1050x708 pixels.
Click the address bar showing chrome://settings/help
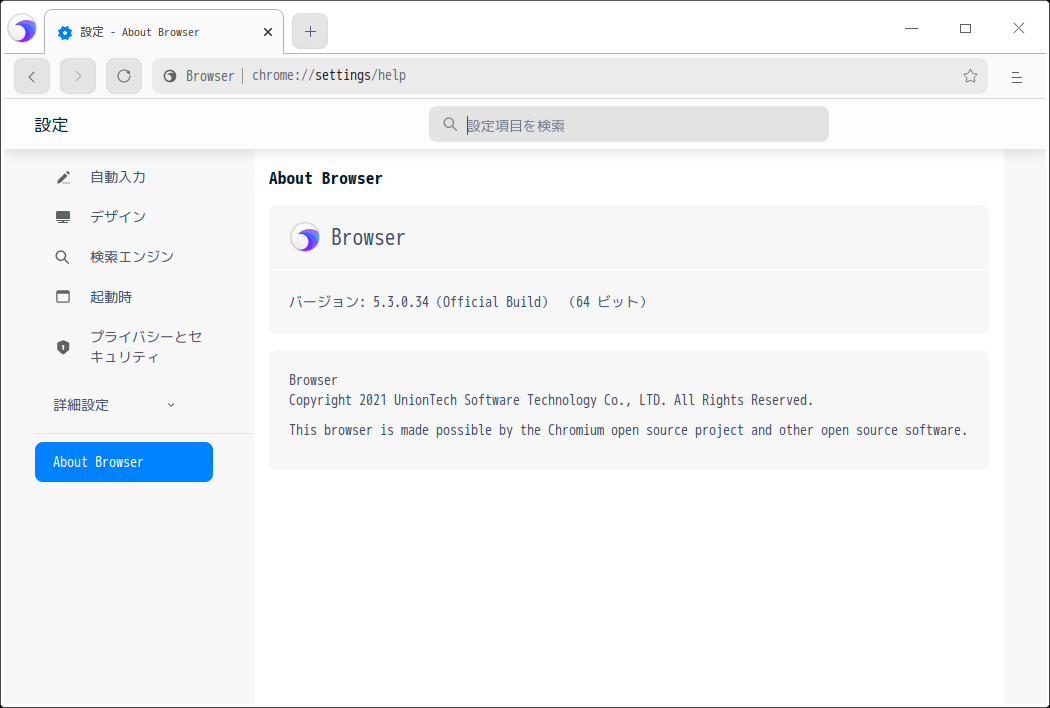570,76
